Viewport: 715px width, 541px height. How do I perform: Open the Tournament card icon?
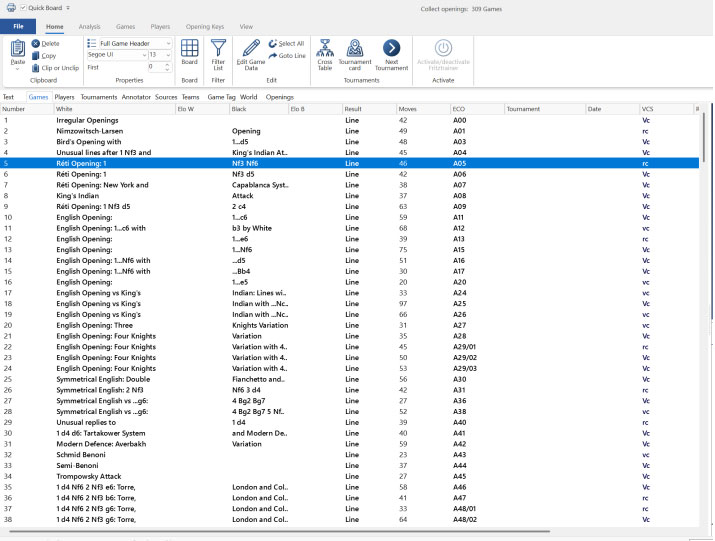tap(354, 48)
